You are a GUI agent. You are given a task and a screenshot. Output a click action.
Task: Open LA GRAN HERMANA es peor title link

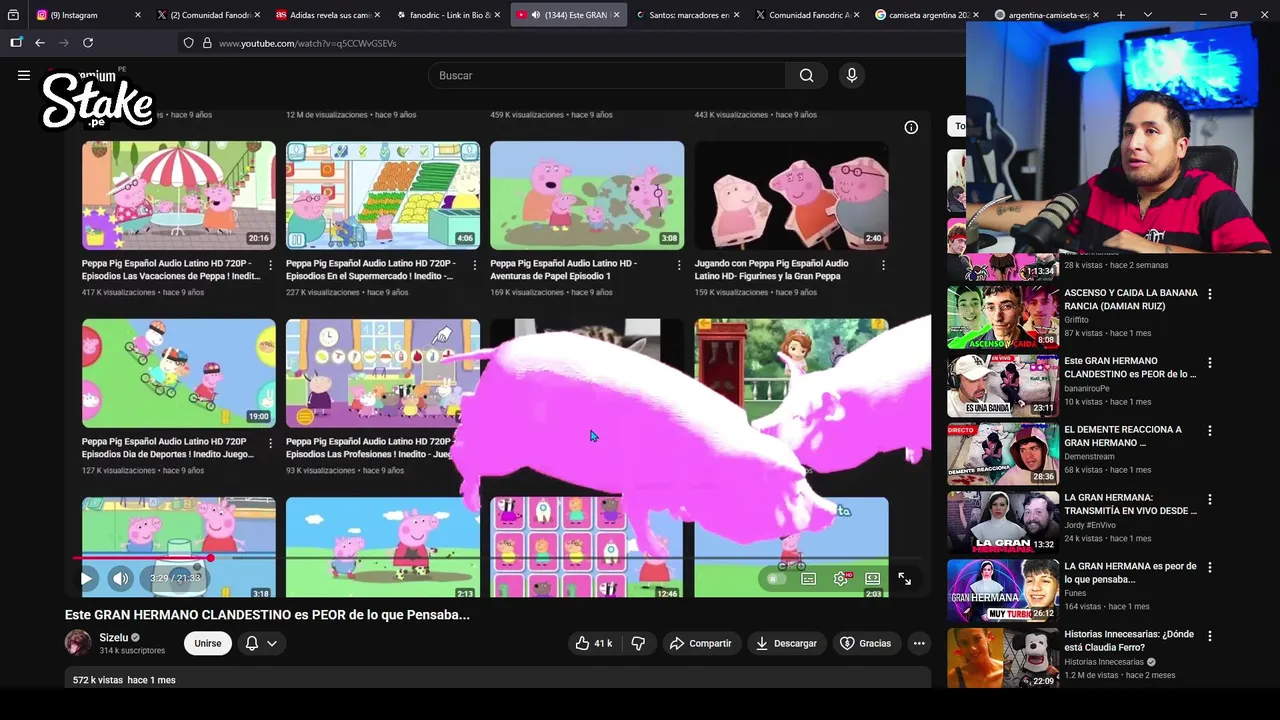1130,572
